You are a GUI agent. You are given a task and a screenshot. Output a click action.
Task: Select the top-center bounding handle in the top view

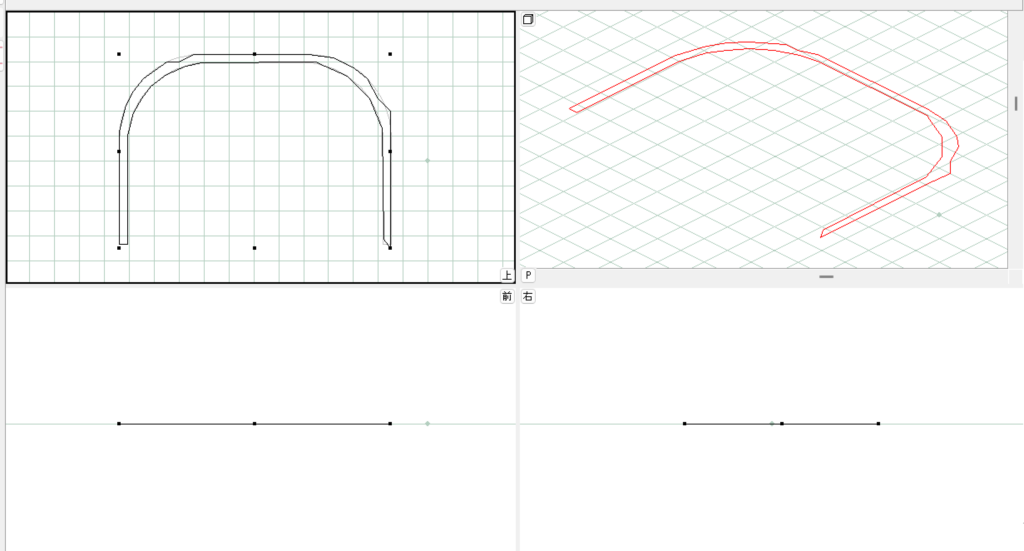255,54
